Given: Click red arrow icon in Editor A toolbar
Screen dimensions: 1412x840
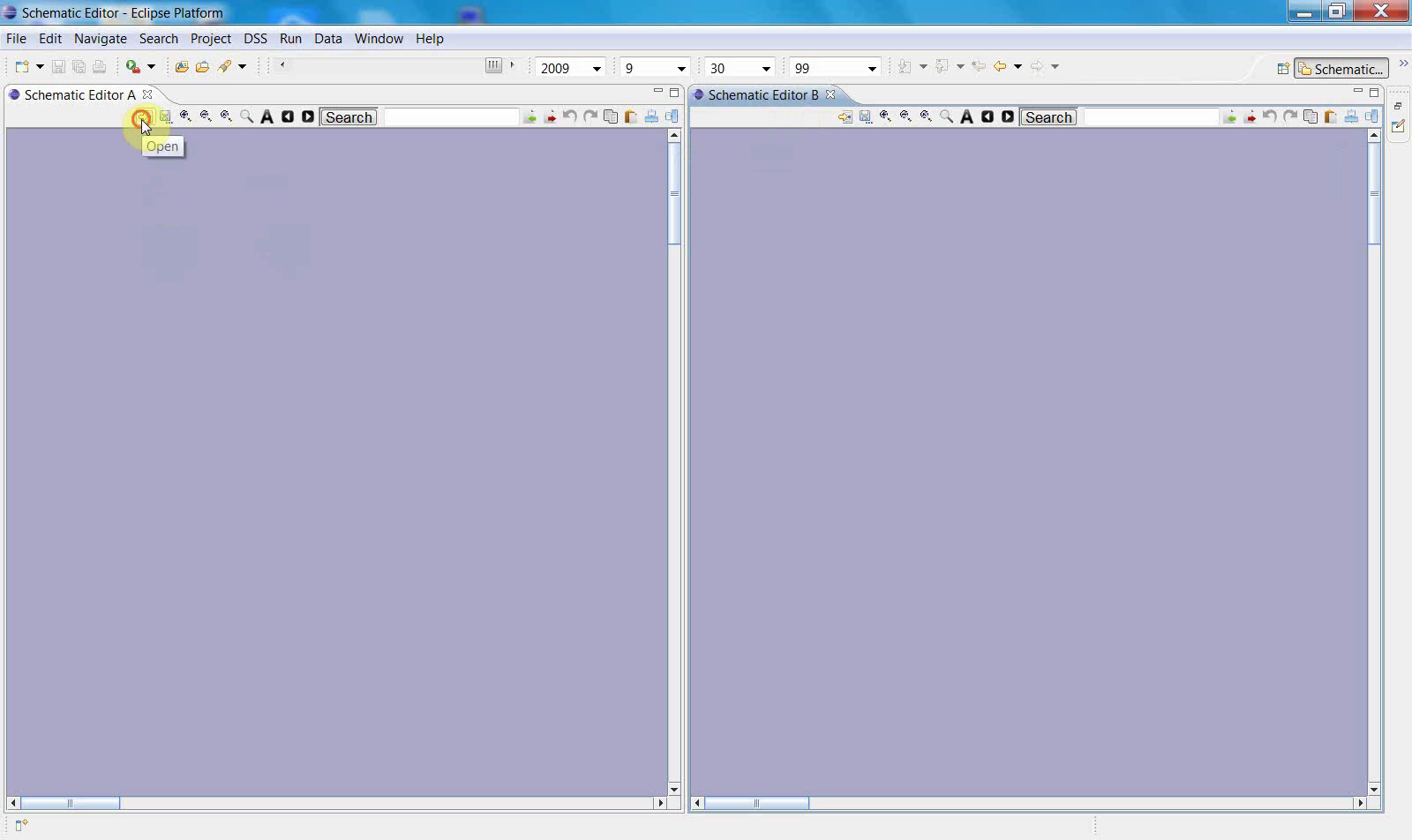Looking at the screenshot, I should (550, 117).
